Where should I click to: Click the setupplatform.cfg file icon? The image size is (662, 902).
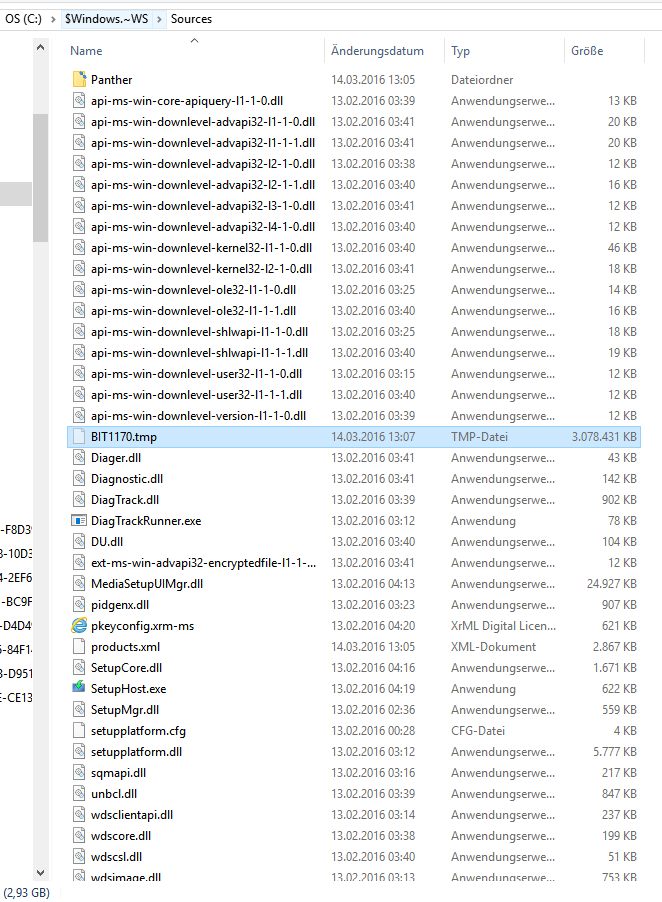click(x=79, y=731)
